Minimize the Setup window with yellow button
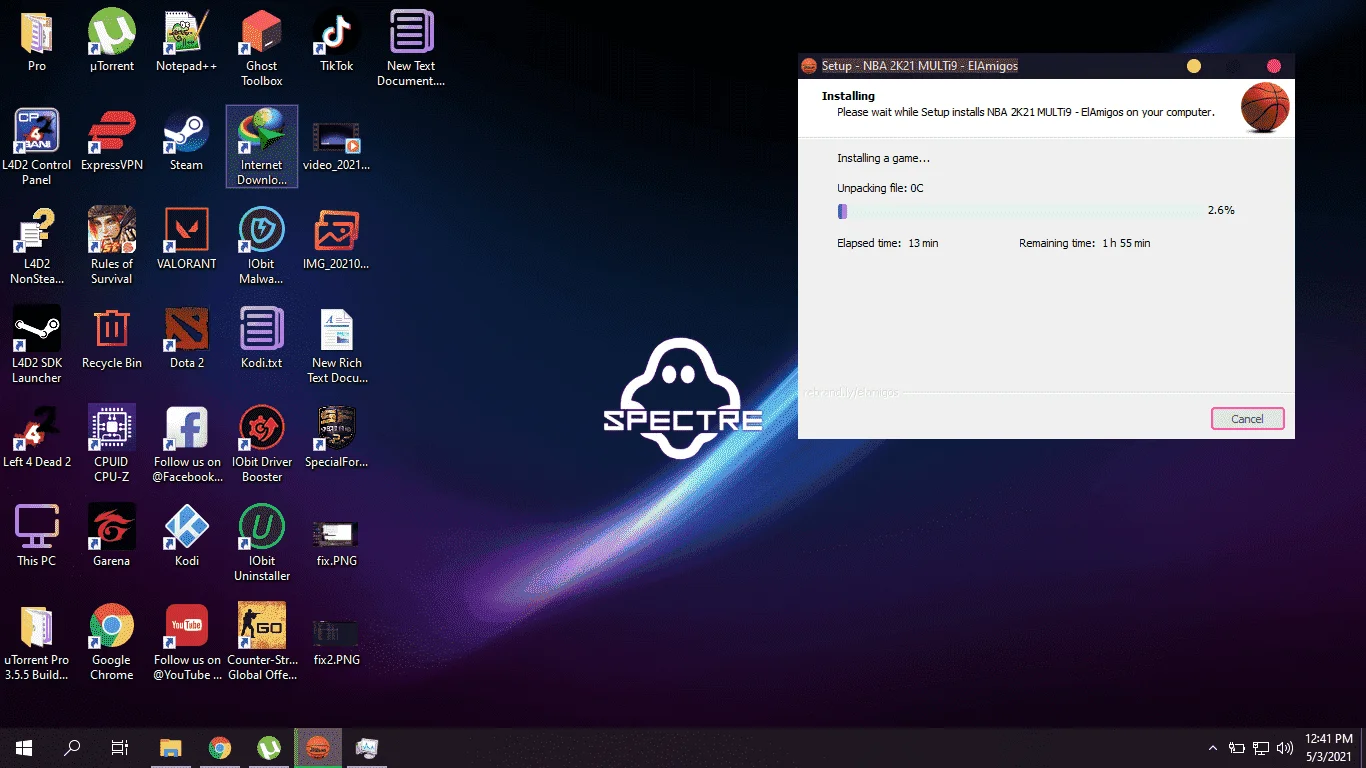The width and height of the screenshot is (1366, 768). click(x=1193, y=66)
